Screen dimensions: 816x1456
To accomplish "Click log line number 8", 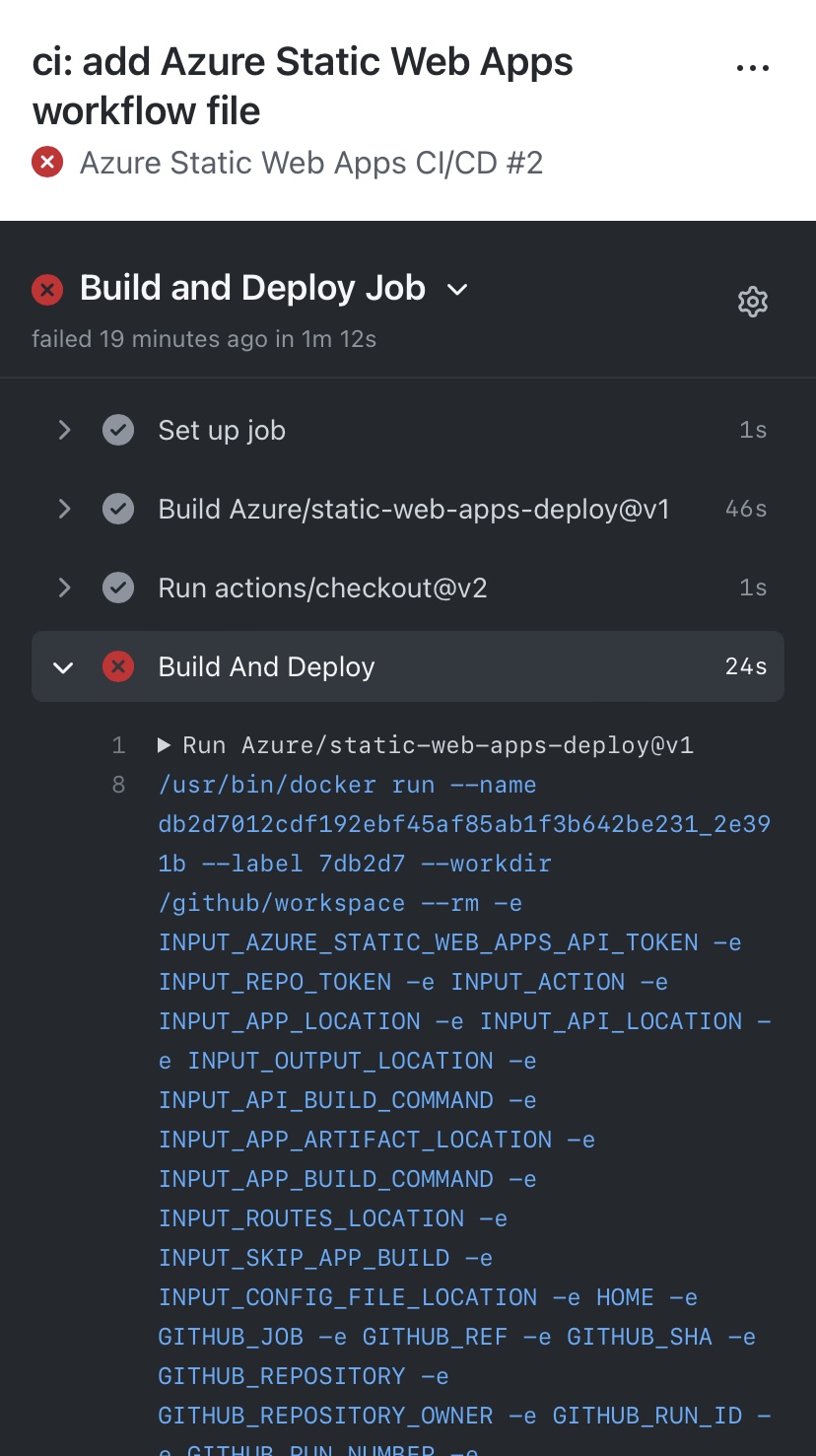I will pos(118,785).
